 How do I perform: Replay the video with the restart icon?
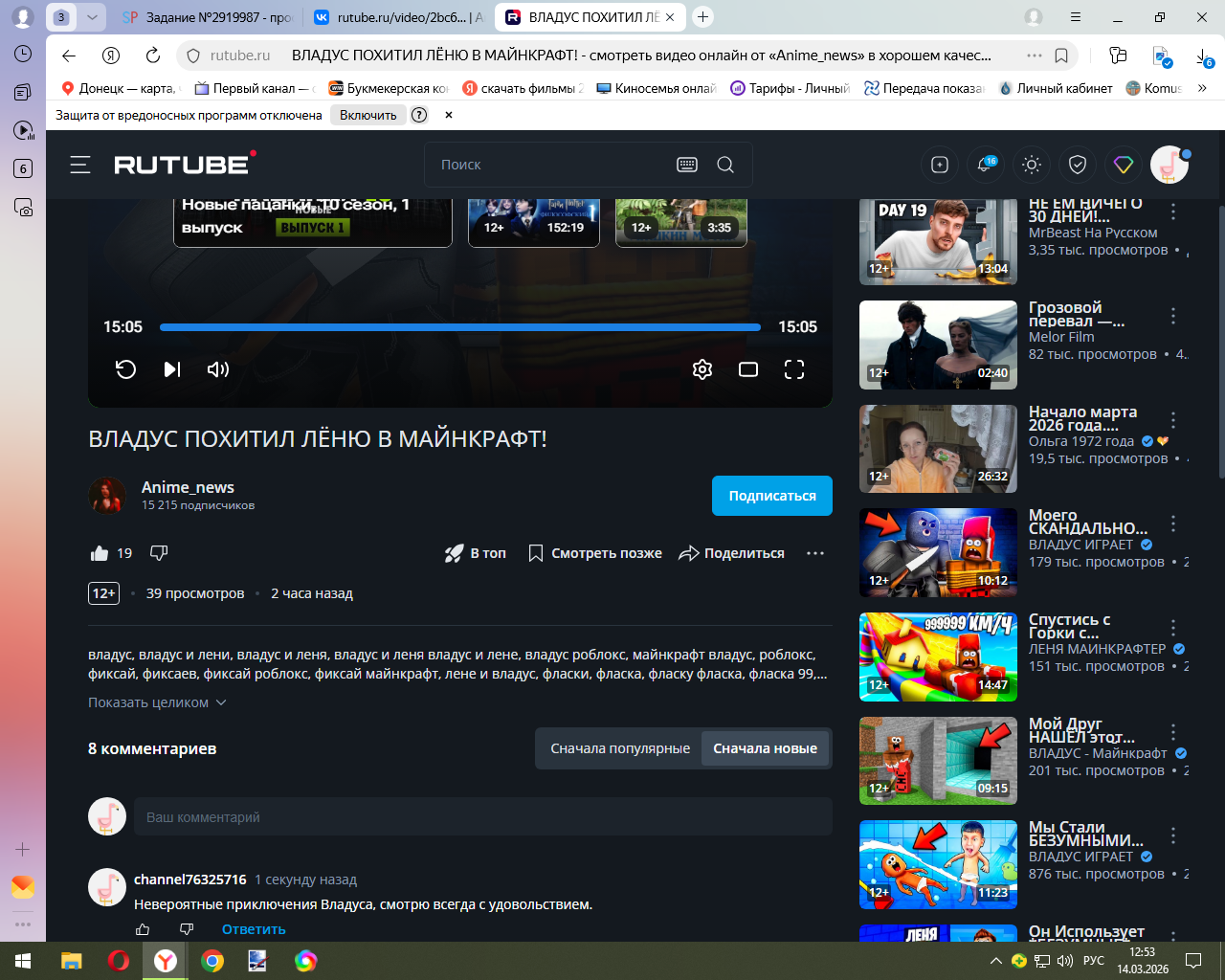click(x=125, y=369)
